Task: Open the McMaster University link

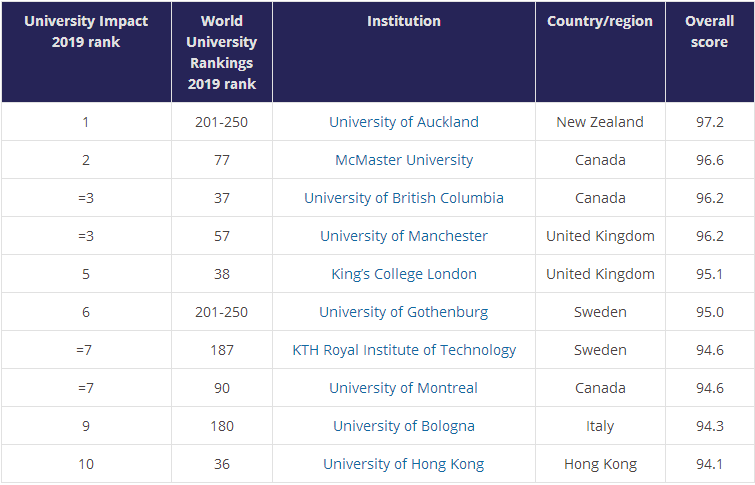Action: click(x=403, y=160)
